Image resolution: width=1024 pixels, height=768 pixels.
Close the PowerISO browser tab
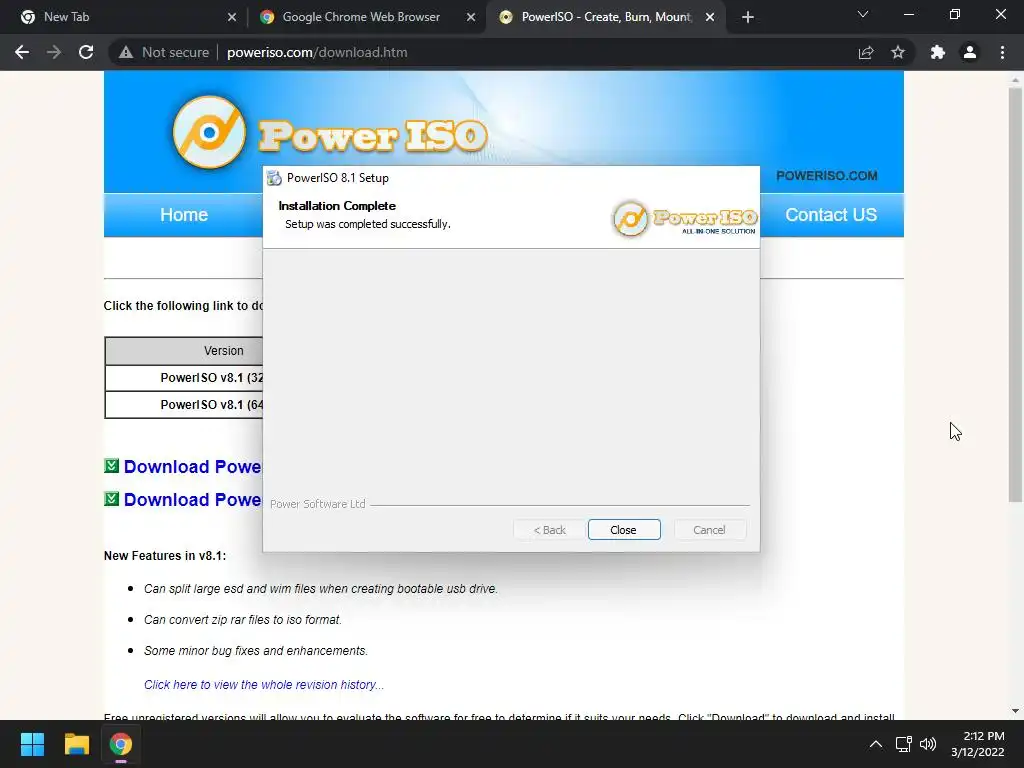click(710, 17)
